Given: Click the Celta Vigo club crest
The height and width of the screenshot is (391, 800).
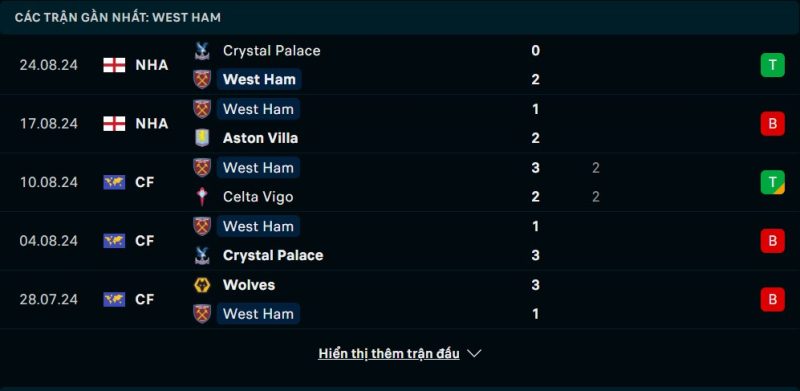Looking at the screenshot, I should click(202, 197).
